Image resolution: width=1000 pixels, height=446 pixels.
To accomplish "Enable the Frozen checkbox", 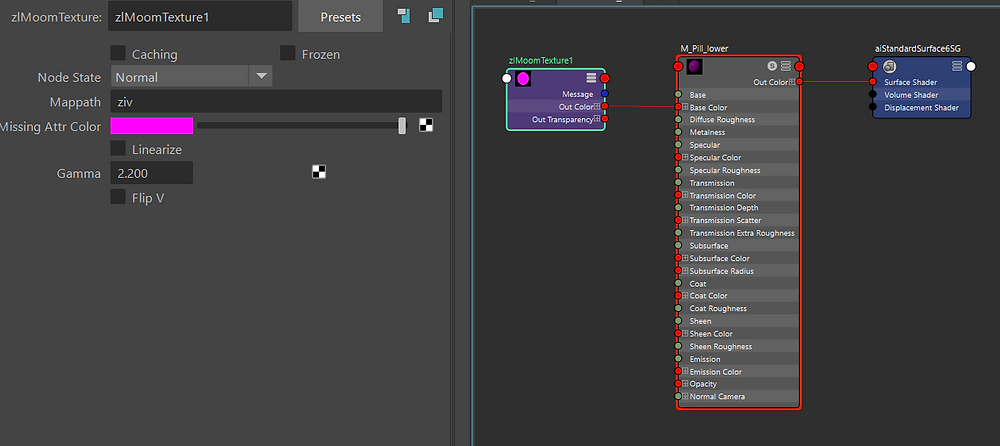I will 288,53.
